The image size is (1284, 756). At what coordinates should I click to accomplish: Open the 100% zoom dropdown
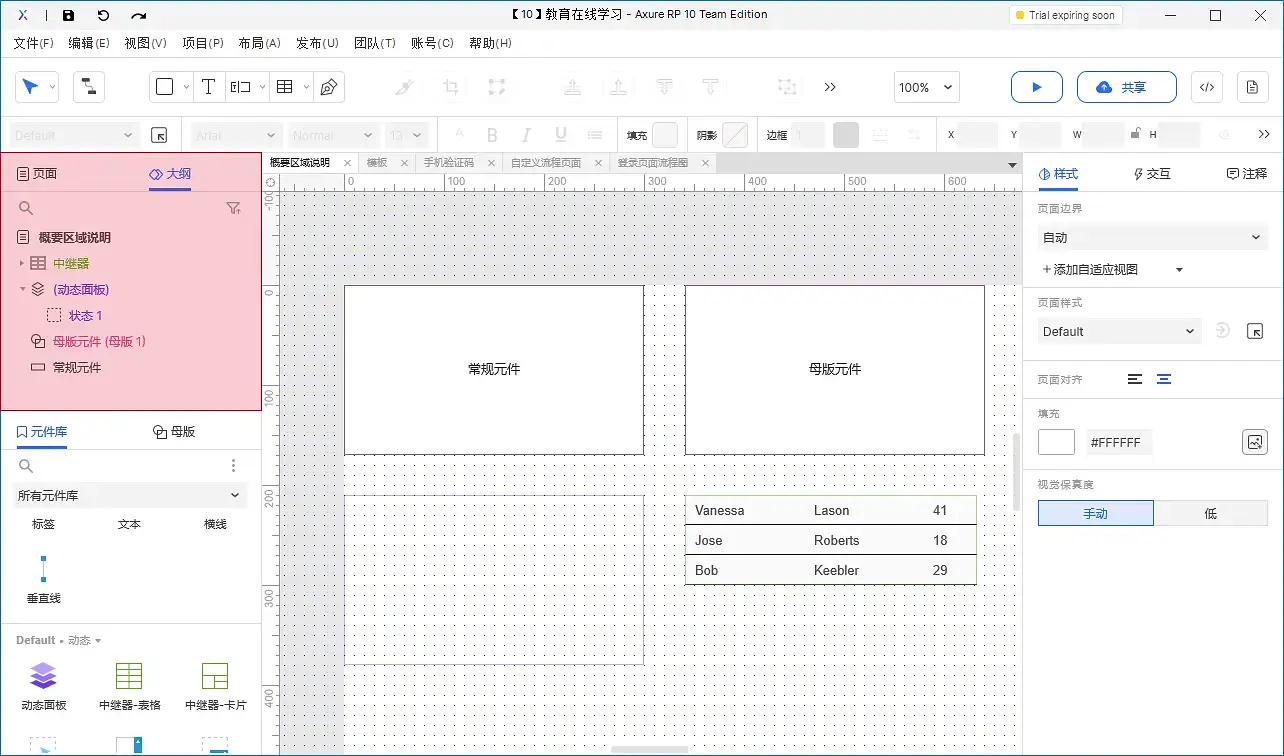coord(926,87)
